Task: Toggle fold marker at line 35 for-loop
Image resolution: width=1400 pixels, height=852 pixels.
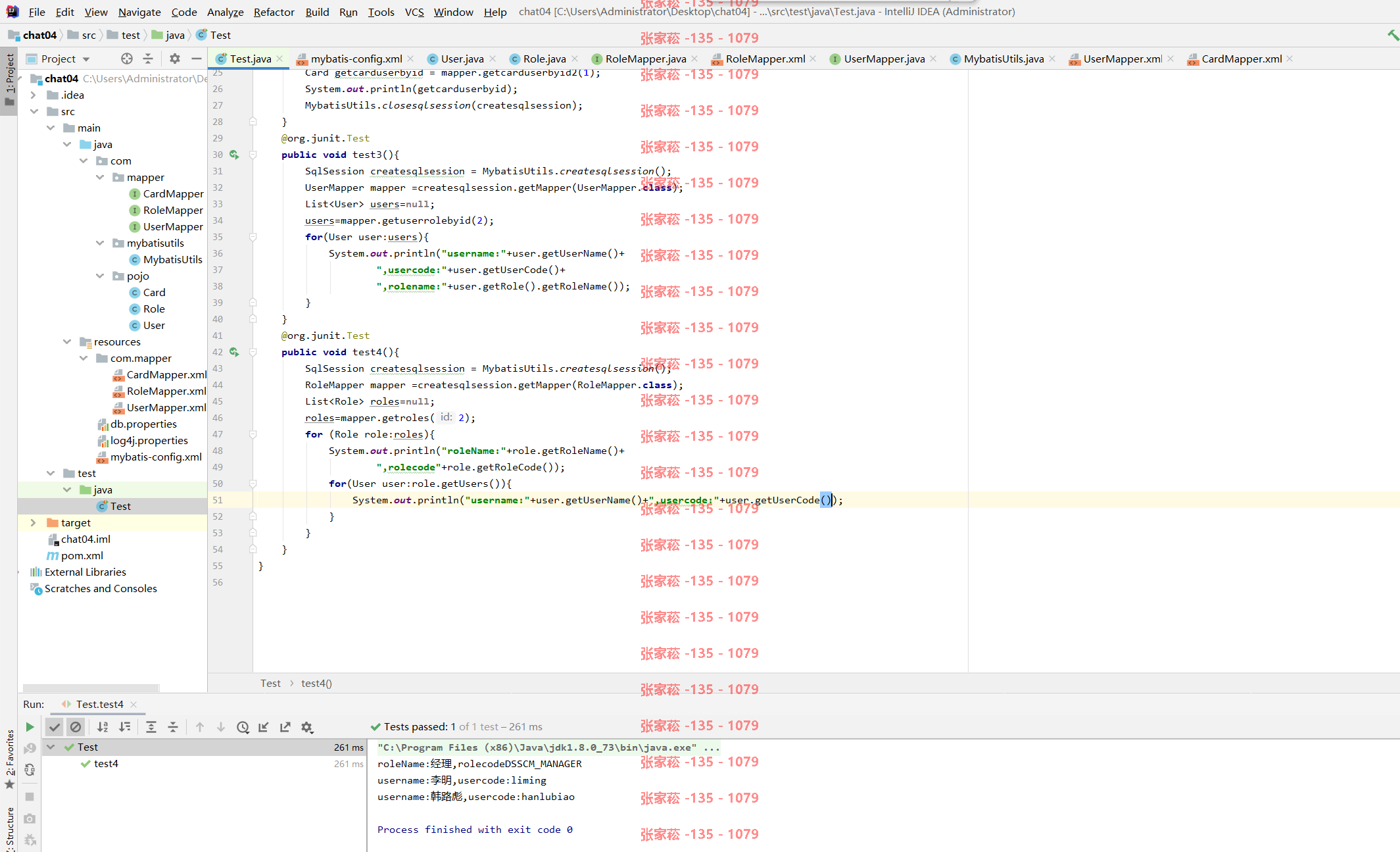Action: (253, 237)
